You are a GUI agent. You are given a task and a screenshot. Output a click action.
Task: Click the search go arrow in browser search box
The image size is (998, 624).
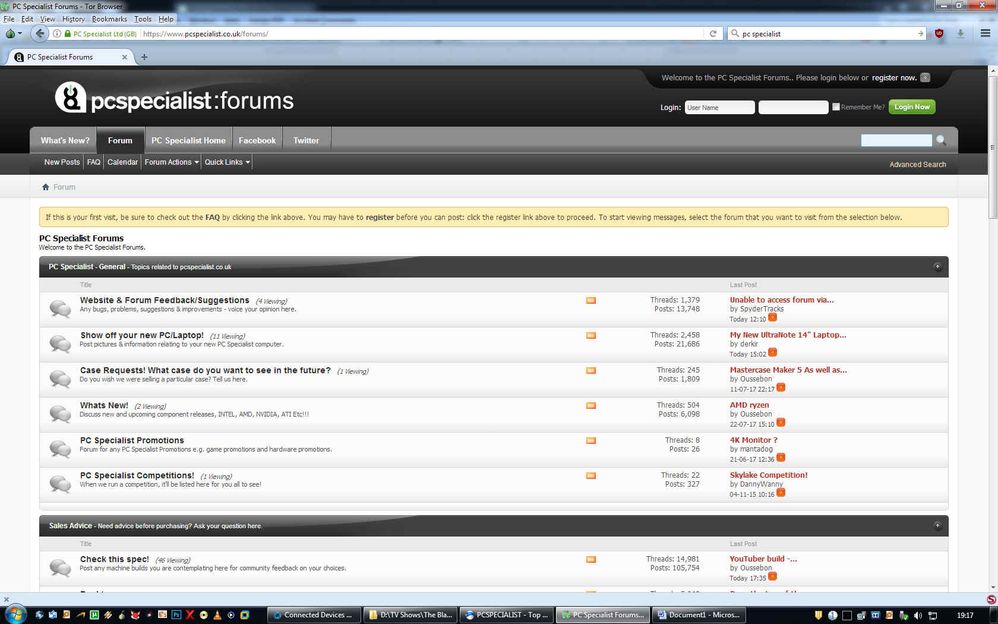920,34
